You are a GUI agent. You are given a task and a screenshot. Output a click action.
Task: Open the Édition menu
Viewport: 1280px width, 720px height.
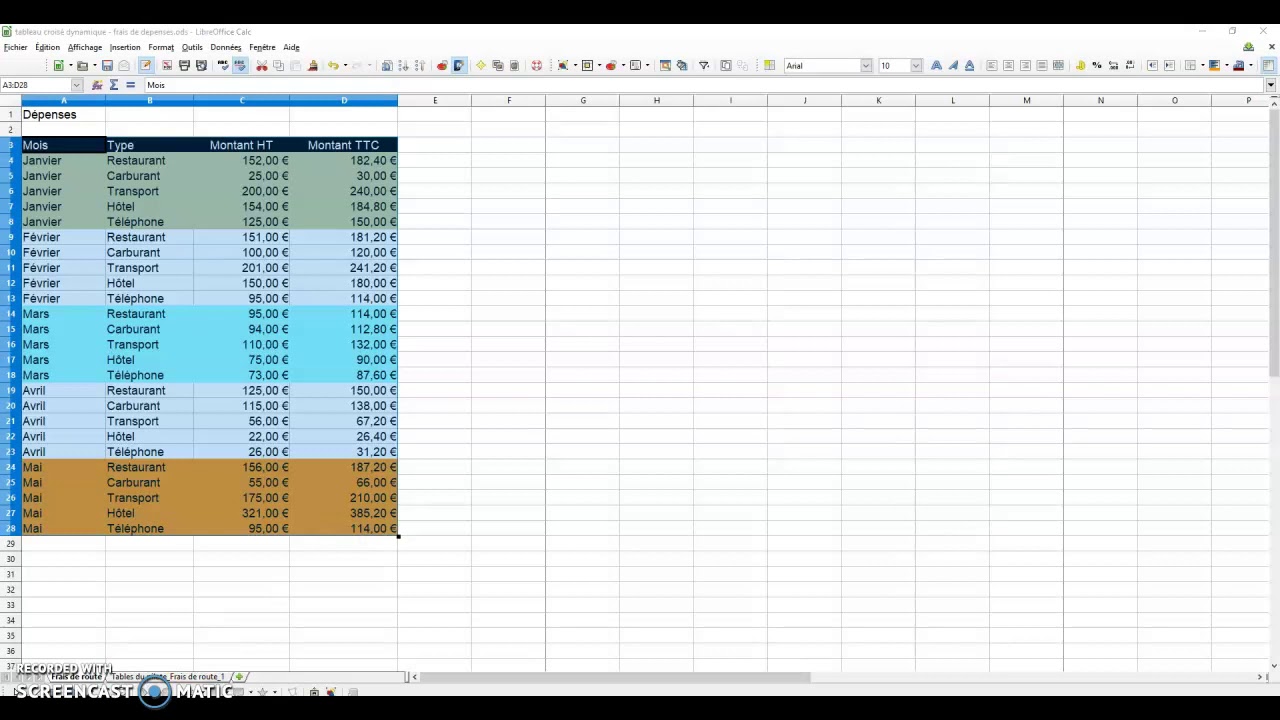point(47,47)
